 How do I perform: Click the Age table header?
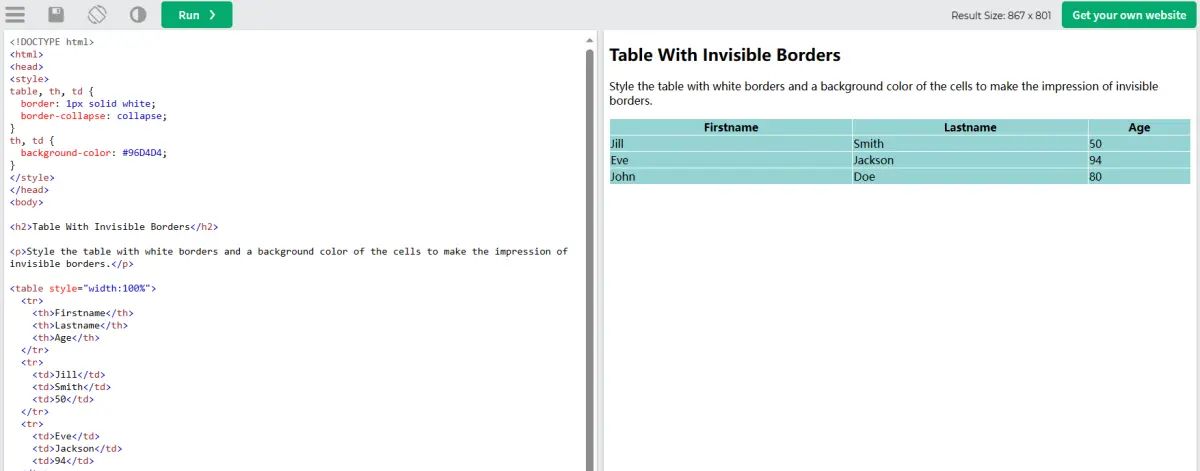tap(1139, 127)
